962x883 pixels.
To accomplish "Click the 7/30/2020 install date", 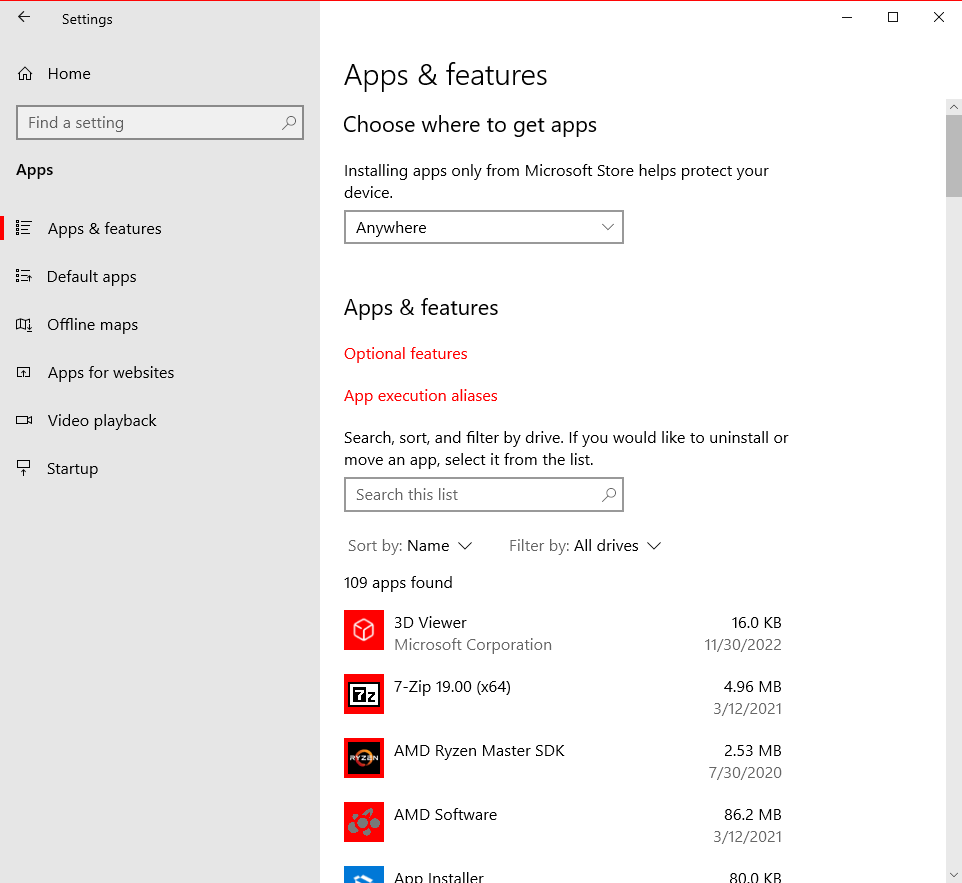I will (745, 773).
